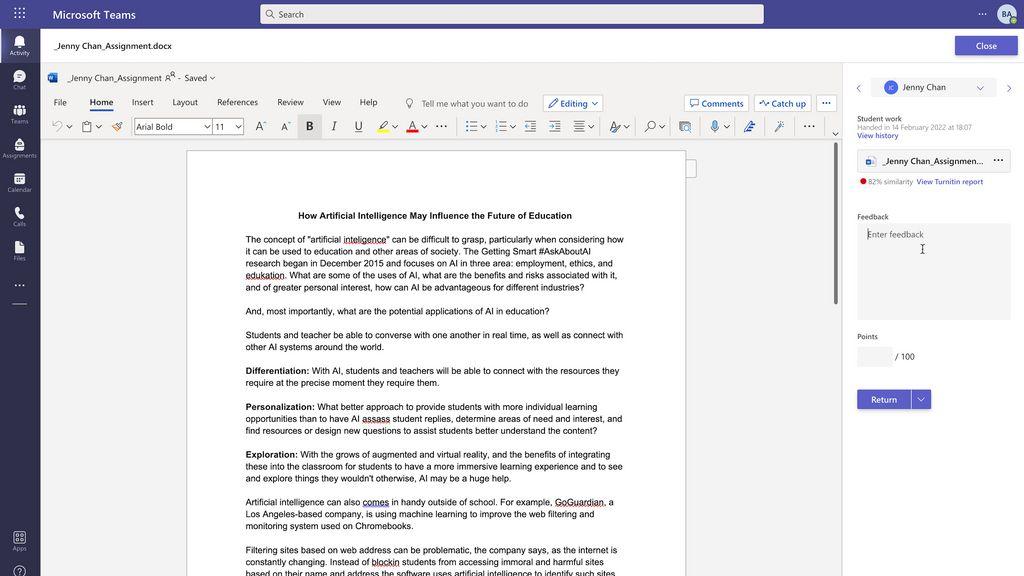Switch to the View tab

[x=332, y=103]
